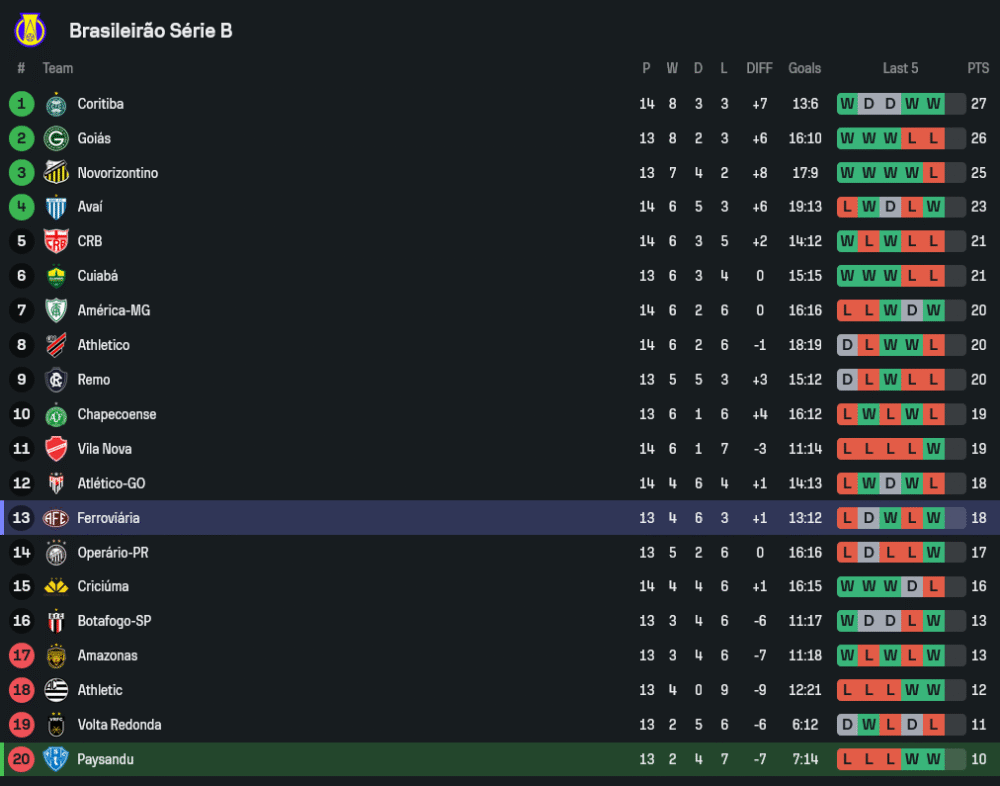Open the CRB club crest
This screenshot has height=786, width=1000.
click(56, 242)
